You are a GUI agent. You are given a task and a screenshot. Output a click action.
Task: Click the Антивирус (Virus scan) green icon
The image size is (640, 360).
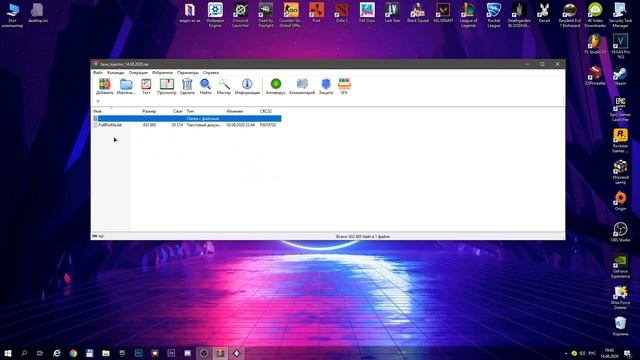[276, 87]
